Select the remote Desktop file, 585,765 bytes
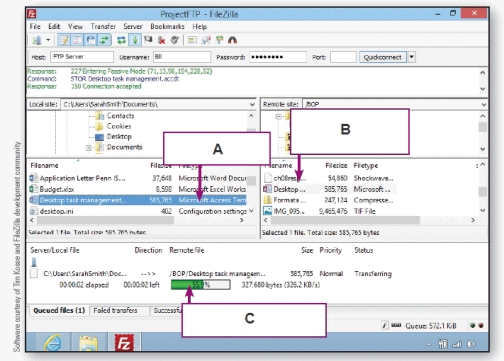Viewport: 504px width, 361px height. pyautogui.click(x=329, y=189)
